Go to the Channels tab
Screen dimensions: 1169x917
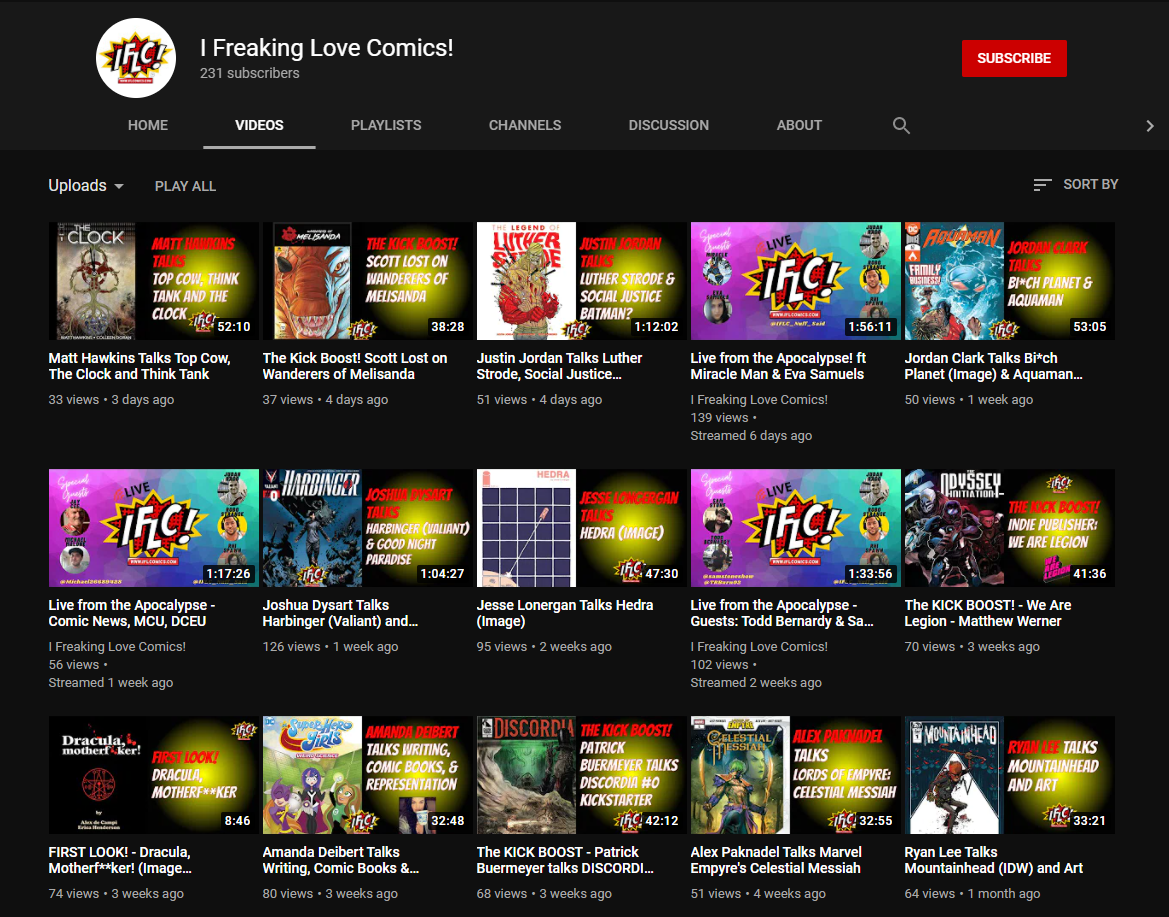525,125
